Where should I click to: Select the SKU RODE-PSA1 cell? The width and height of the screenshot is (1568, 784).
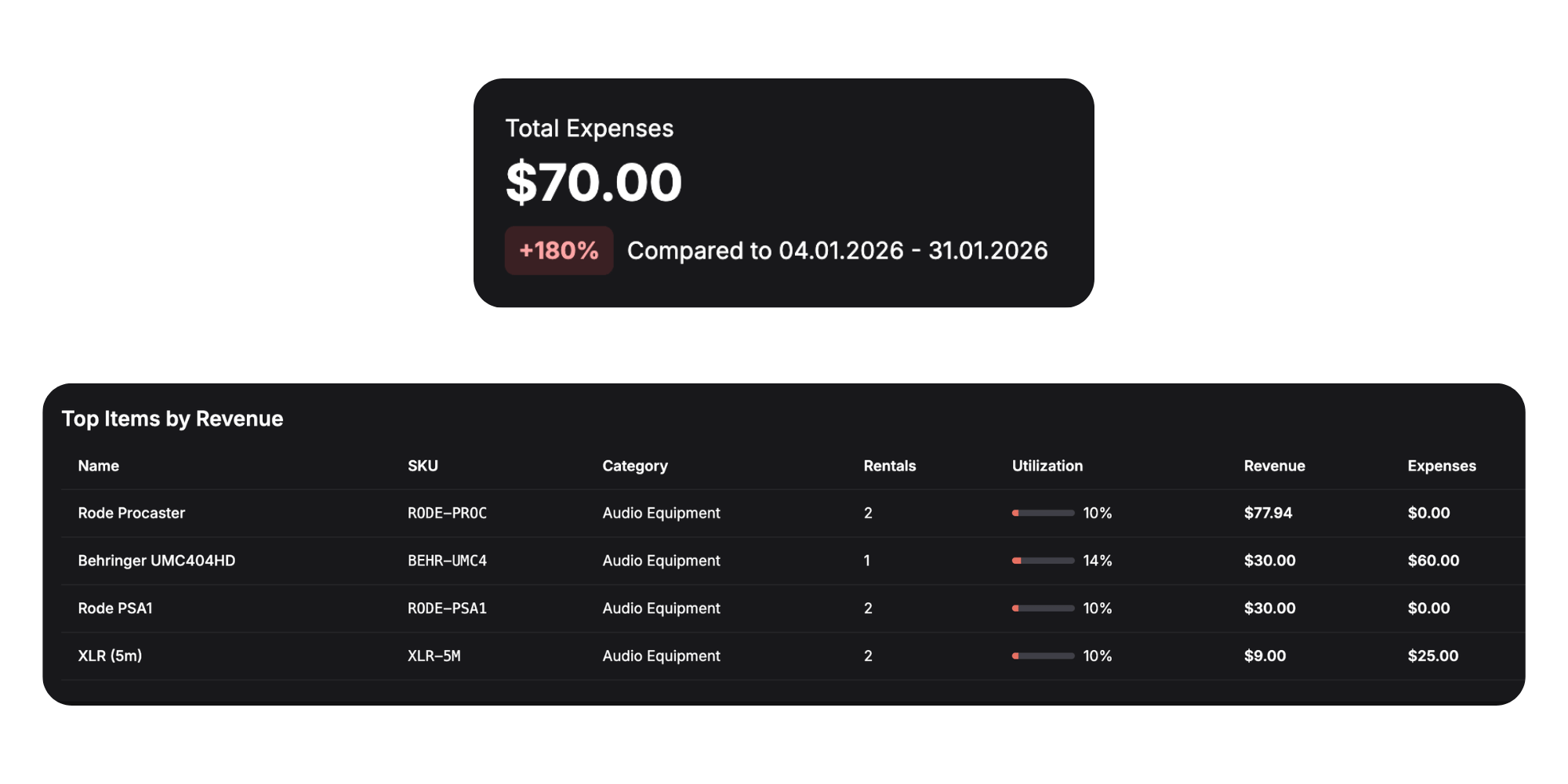(447, 608)
